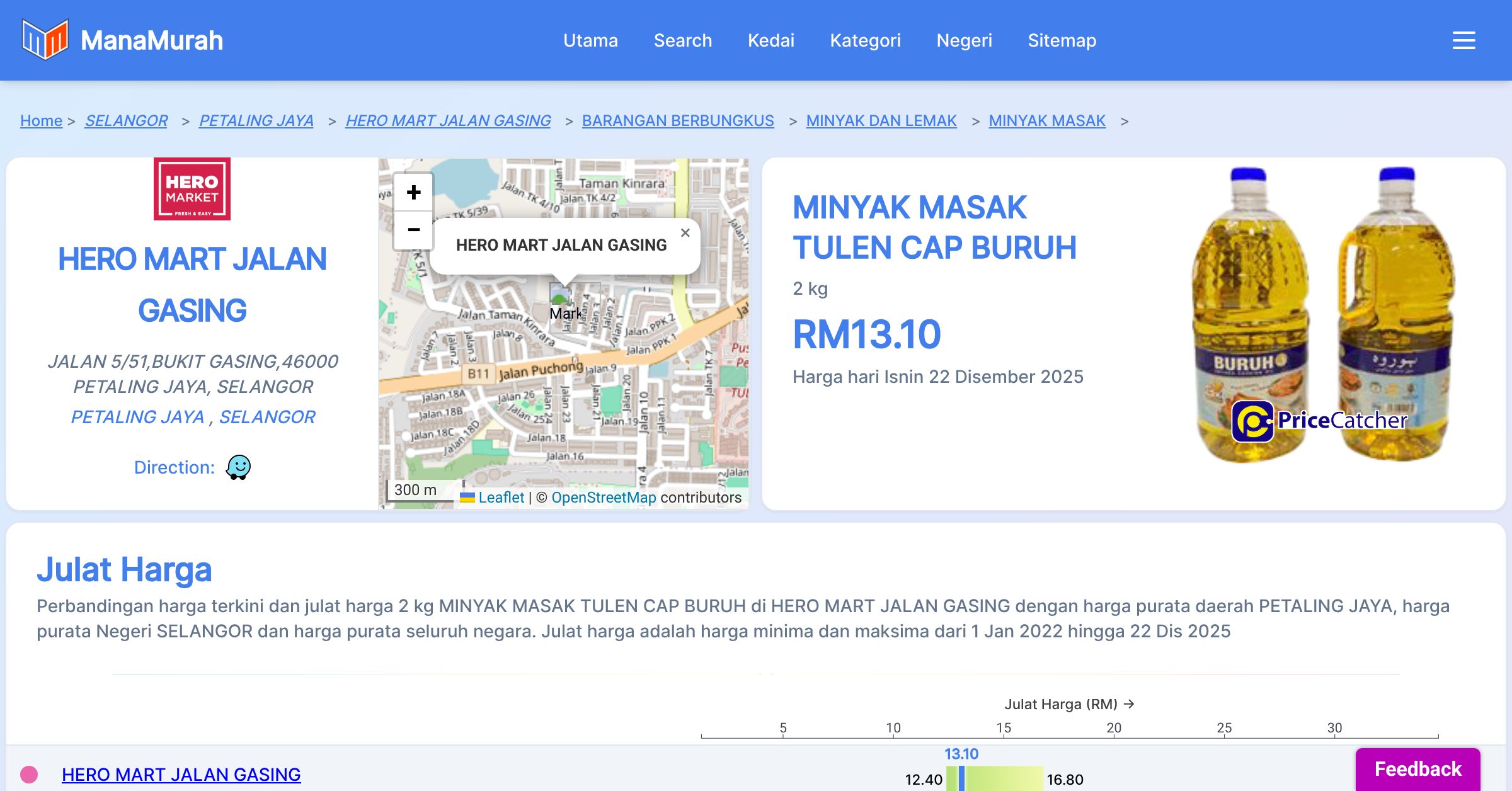This screenshot has height=791, width=1512.
Task: Open the Search nav item
Action: click(682, 40)
